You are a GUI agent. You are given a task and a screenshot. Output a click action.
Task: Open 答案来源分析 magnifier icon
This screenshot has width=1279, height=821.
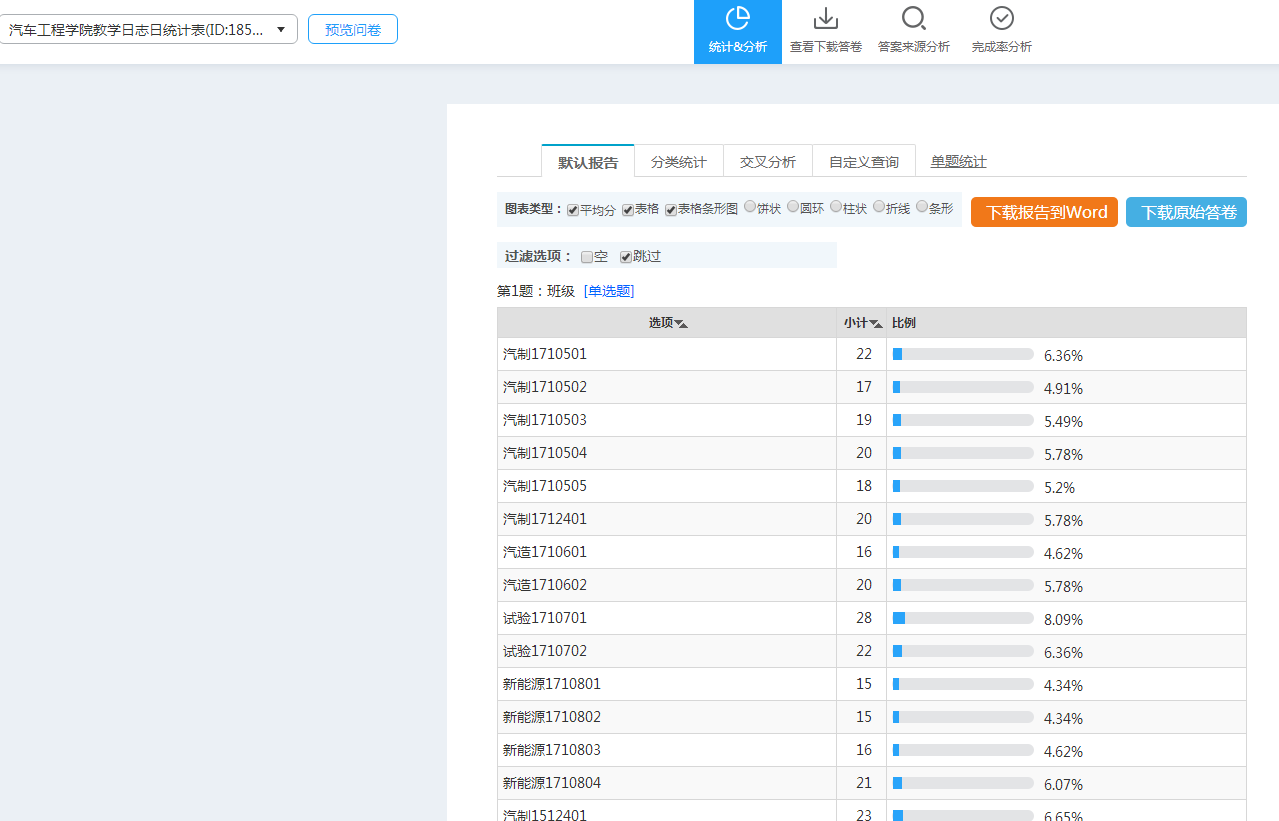[913, 19]
